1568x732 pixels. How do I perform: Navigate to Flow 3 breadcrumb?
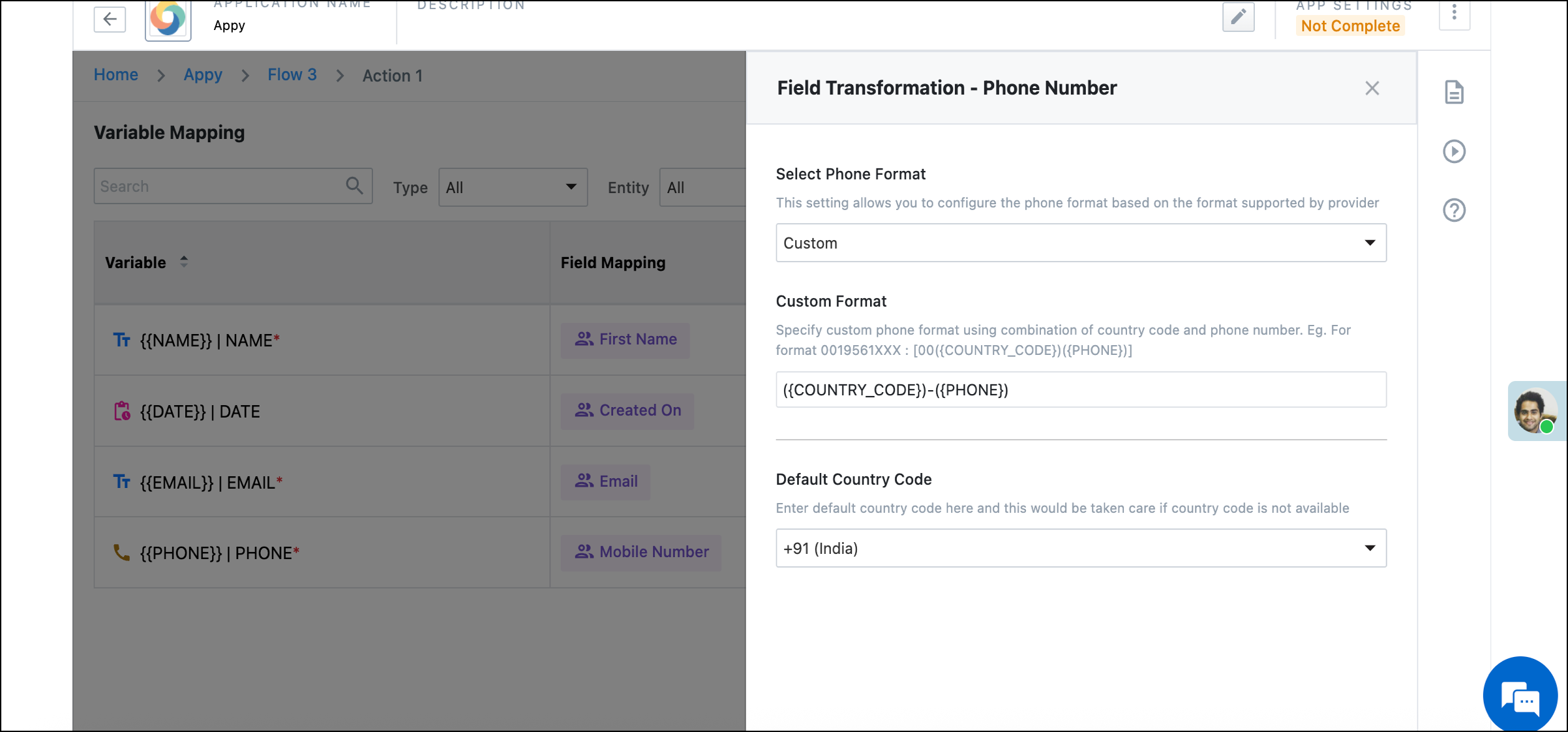pos(292,75)
